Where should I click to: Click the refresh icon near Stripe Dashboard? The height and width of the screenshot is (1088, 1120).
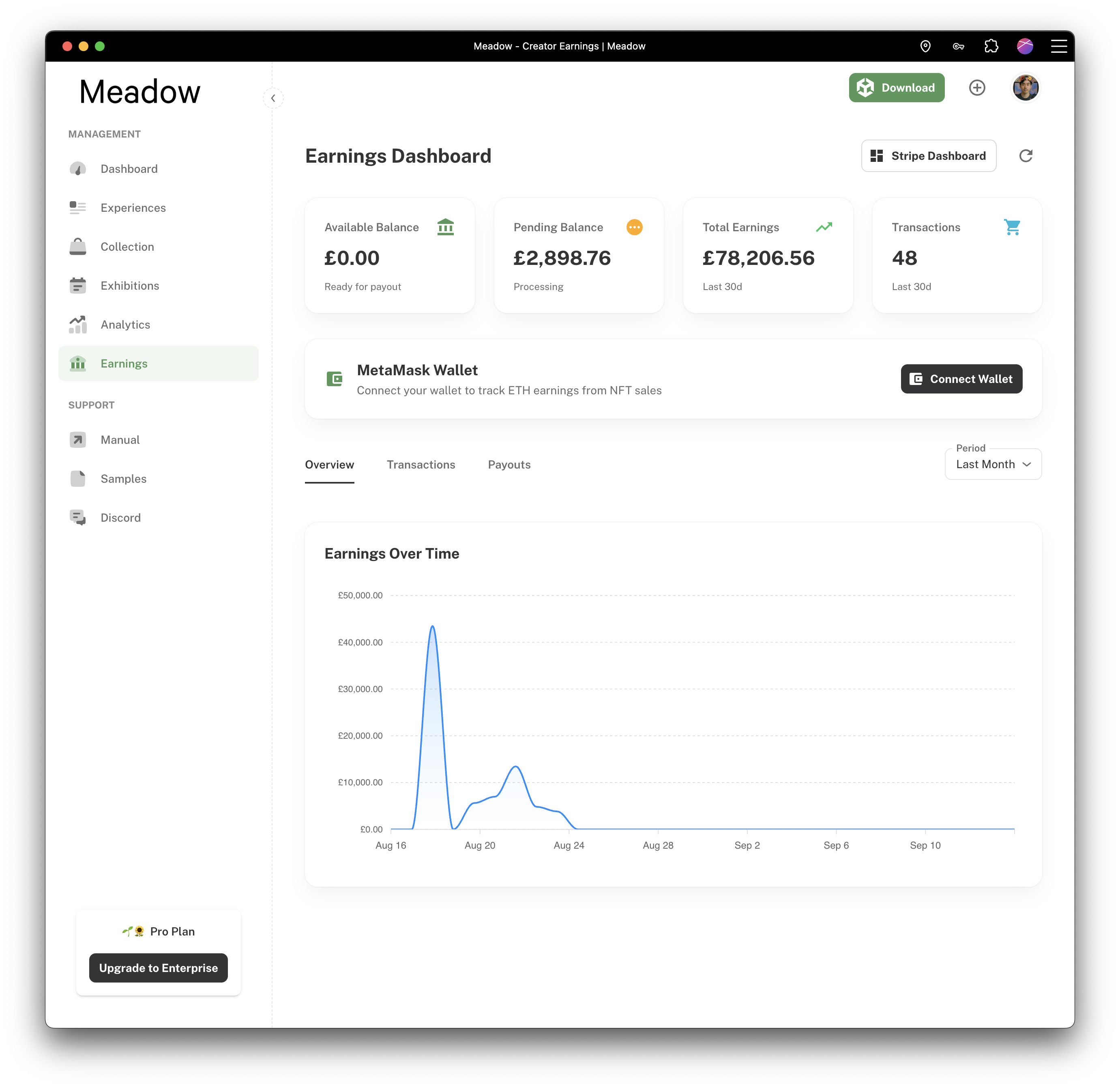pos(1026,155)
